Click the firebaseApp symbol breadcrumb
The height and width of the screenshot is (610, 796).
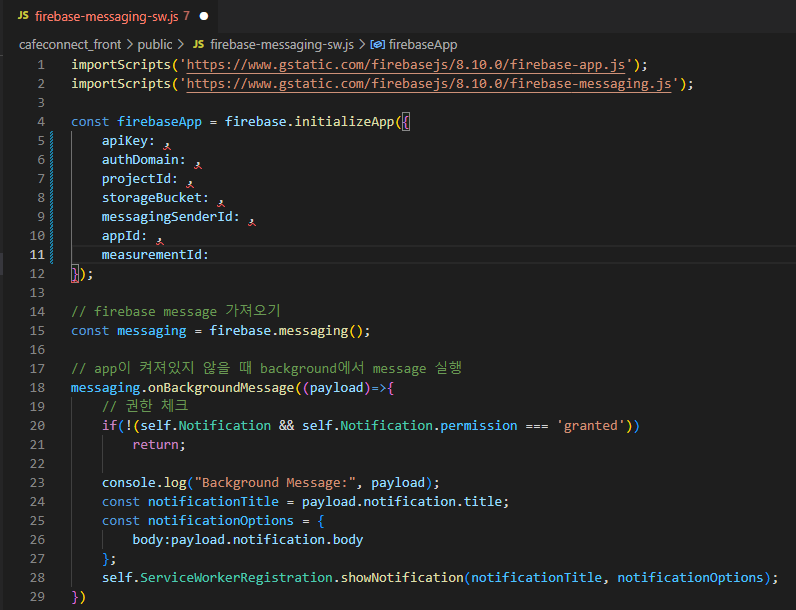click(x=423, y=45)
